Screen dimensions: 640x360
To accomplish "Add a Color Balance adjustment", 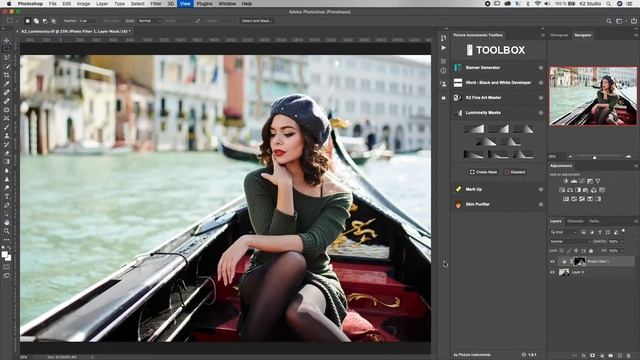I will click(570, 190).
